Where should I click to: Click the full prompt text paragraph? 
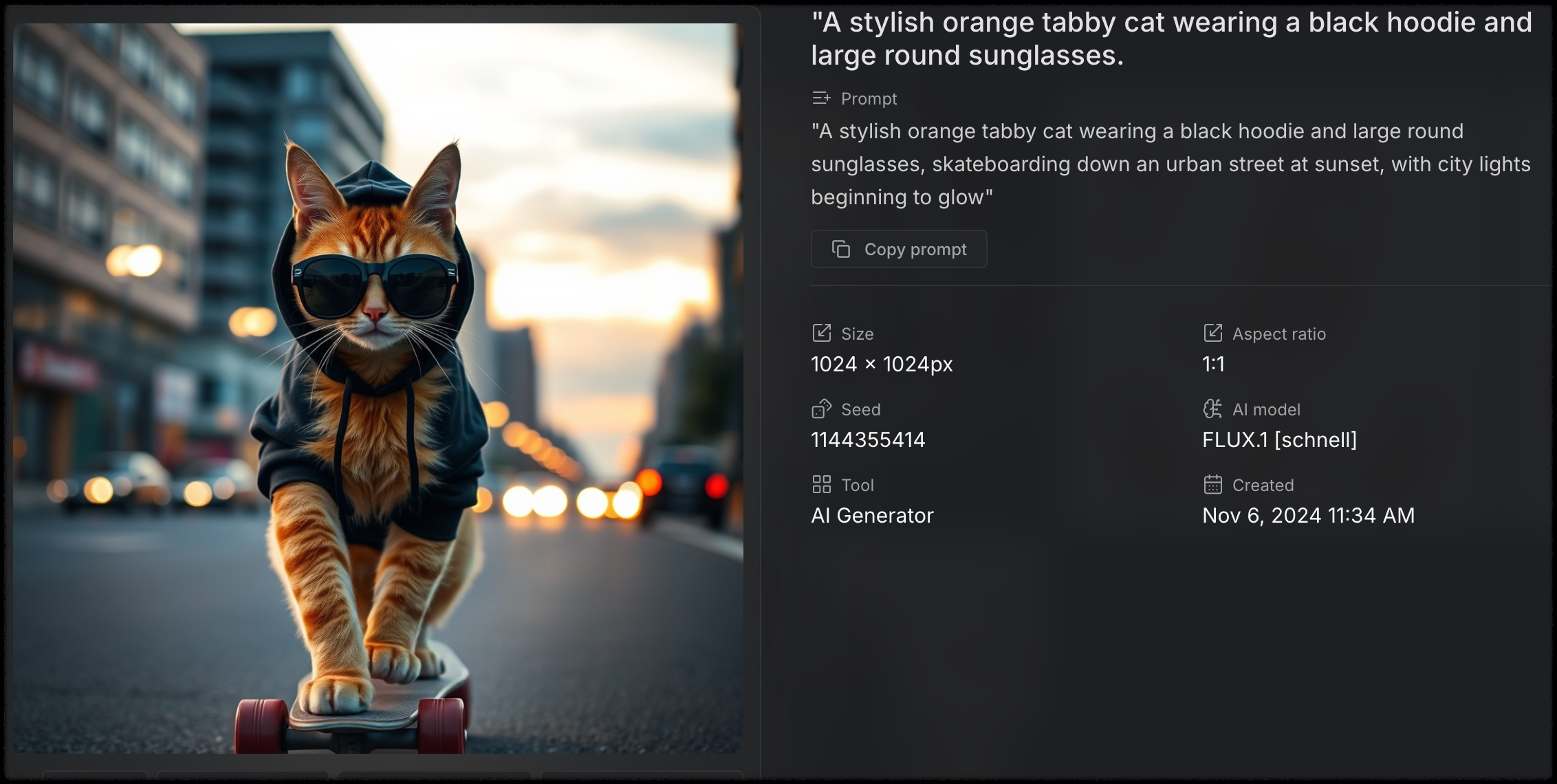point(1169,164)
